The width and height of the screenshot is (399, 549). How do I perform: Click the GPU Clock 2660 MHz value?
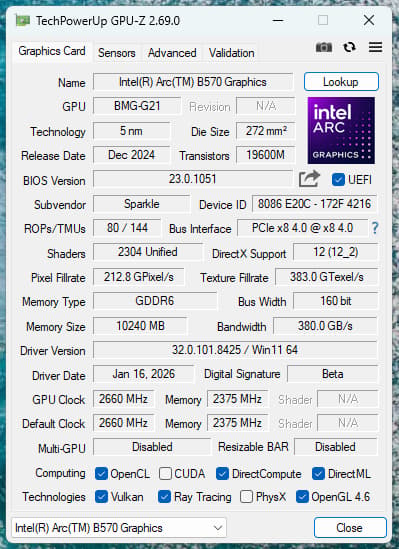click(123, 399)
